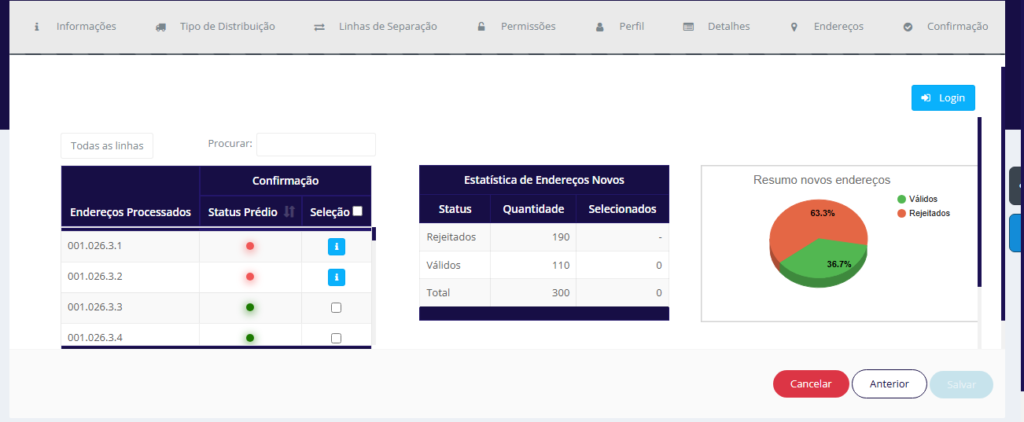Click the Login button

click(943, 98)
